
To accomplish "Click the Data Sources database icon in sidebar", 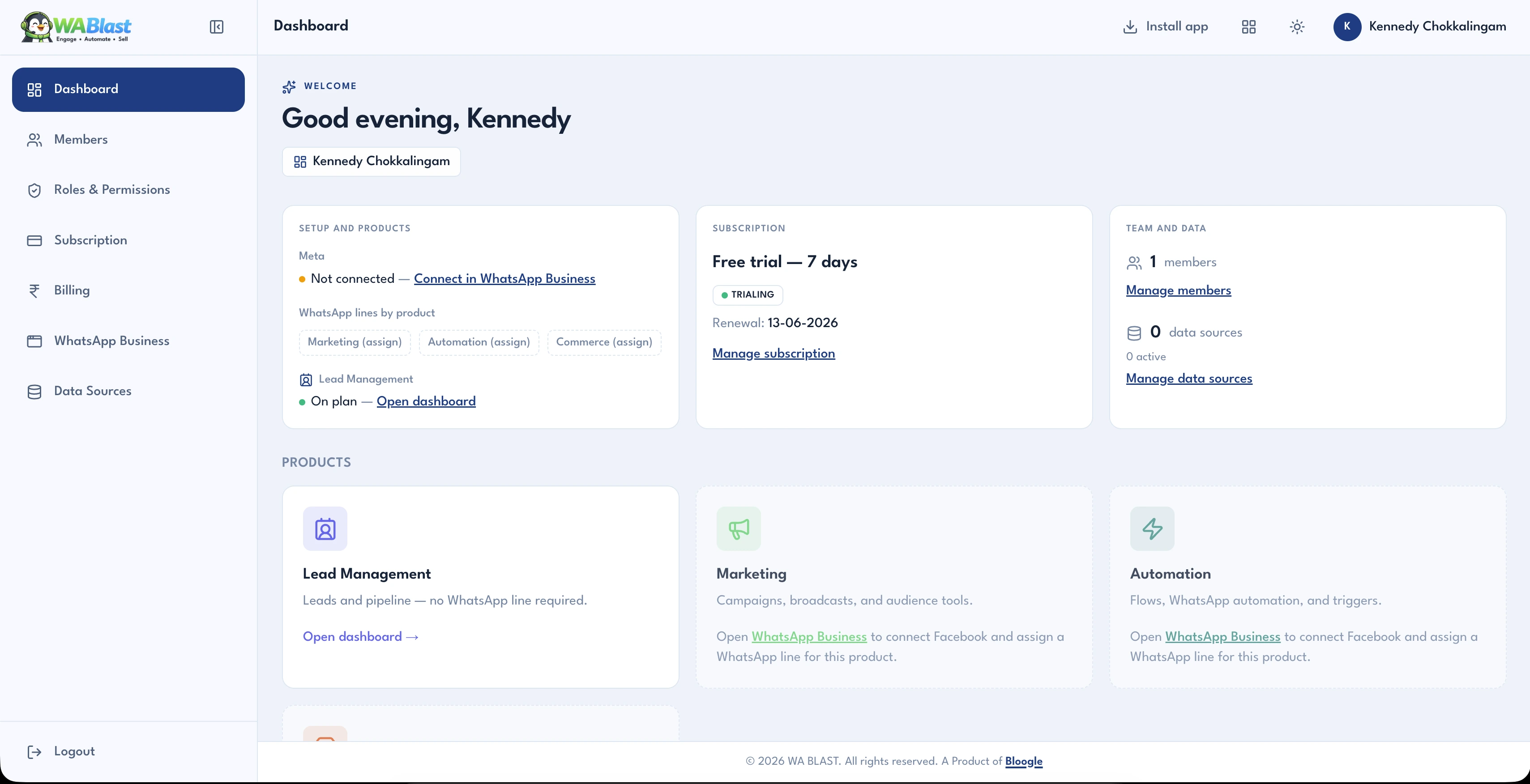I will pos(34,392).
